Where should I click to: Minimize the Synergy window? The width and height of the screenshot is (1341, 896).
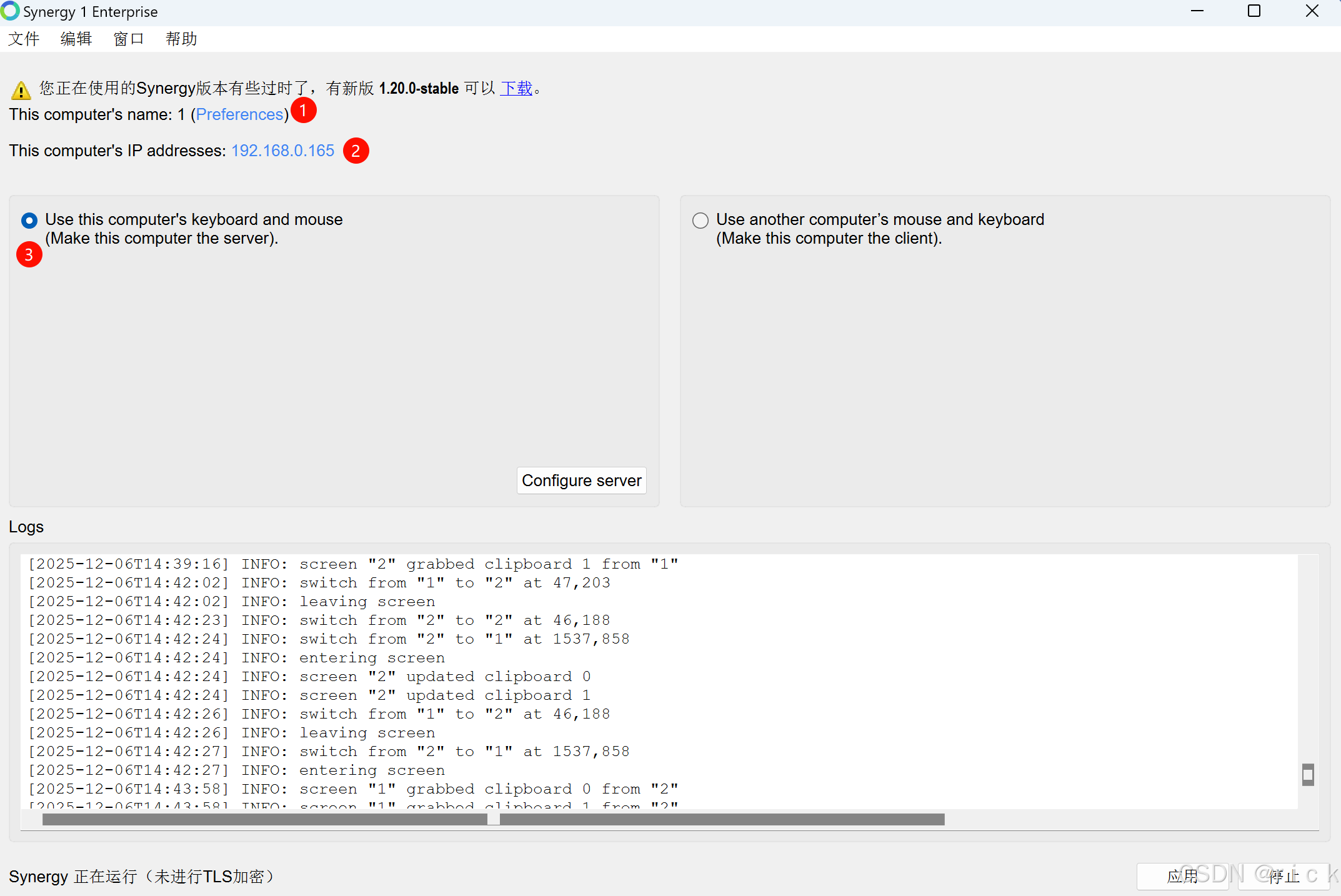pos(1197,11)
